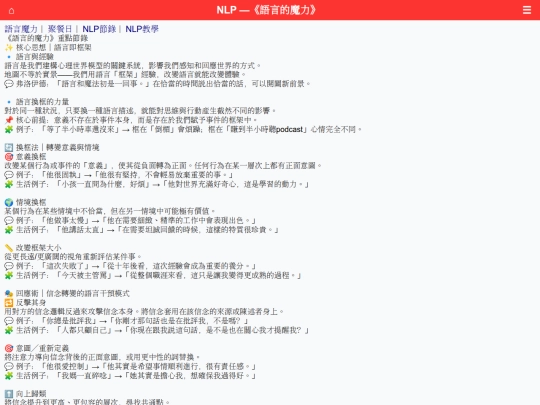Open the hamburger menu

[x=527, y=10]
